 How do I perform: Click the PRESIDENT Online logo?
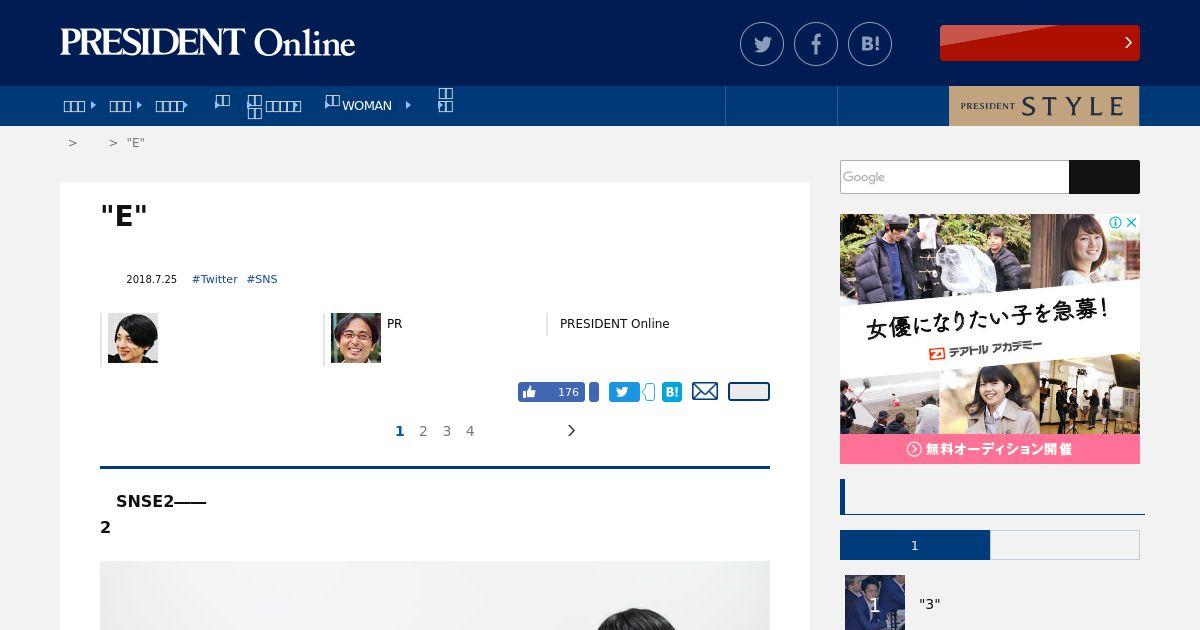click(x=208, y=43)
